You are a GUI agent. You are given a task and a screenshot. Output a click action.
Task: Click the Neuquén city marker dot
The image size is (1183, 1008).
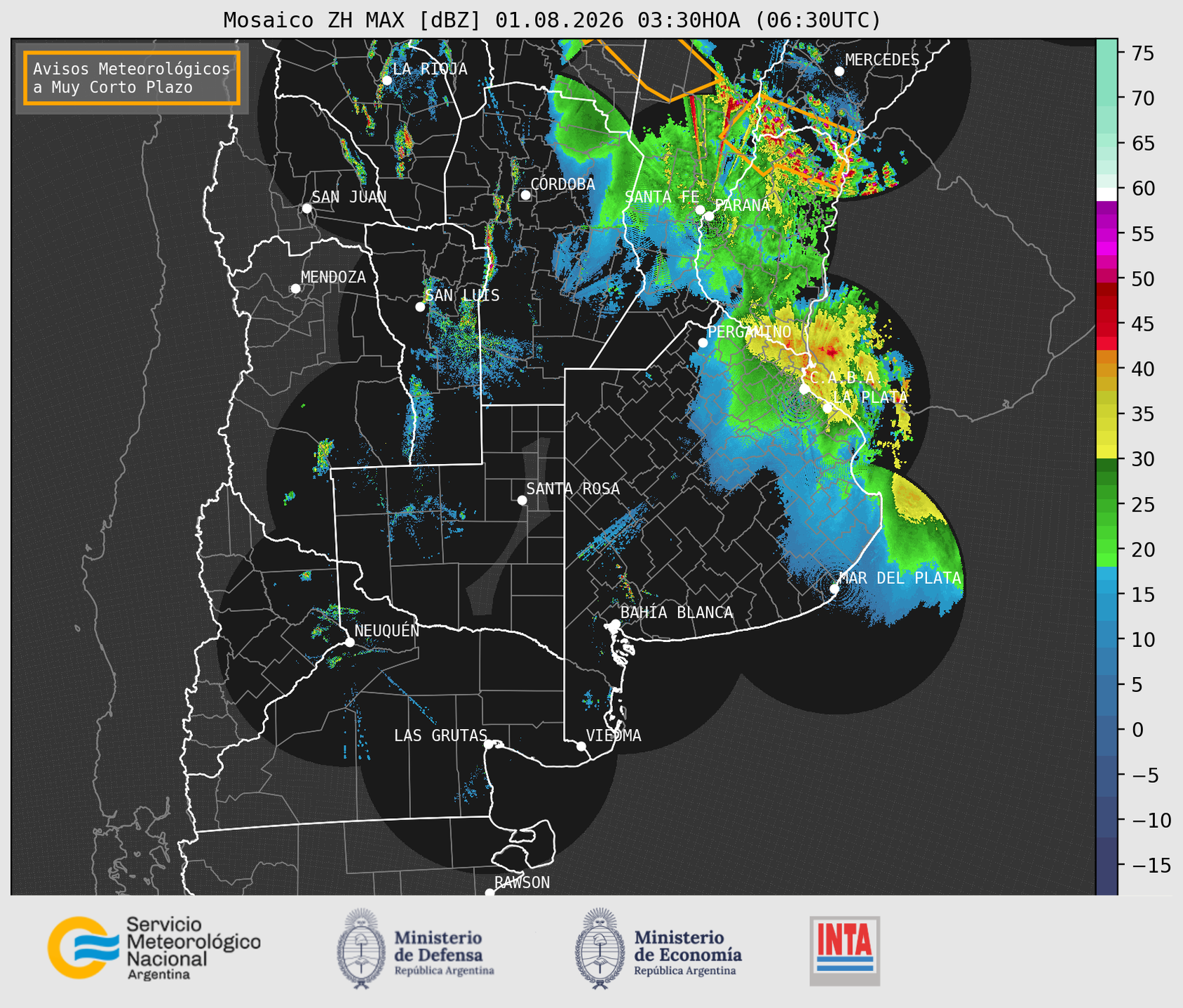coord(349,642)
